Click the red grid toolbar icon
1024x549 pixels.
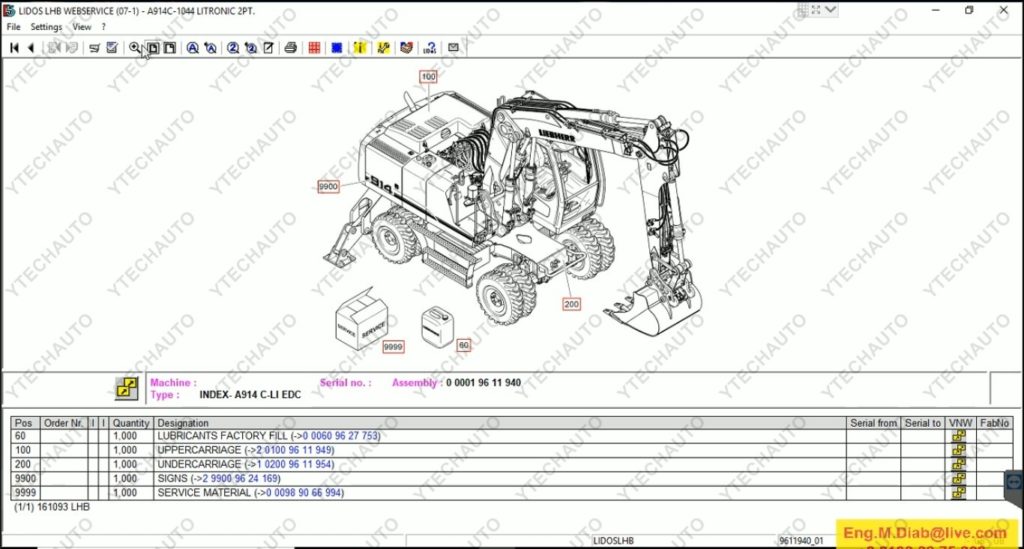(314, 48)
